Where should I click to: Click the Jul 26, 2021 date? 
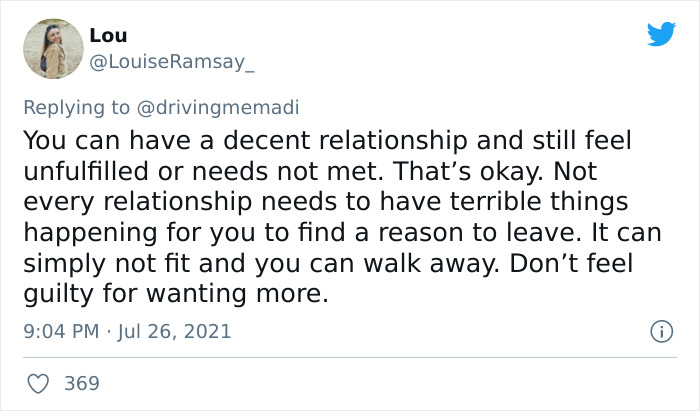[x=174, y=332]
